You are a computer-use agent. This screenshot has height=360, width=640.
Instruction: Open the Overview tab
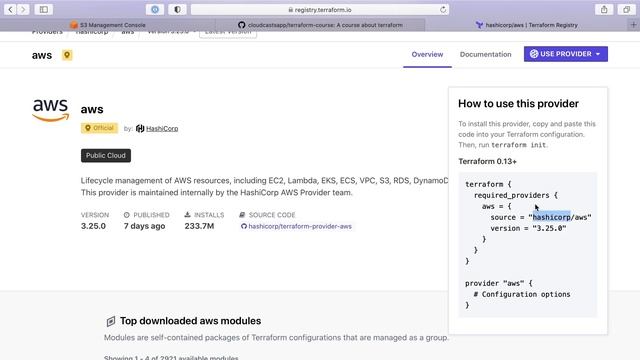tap(427, 54)
